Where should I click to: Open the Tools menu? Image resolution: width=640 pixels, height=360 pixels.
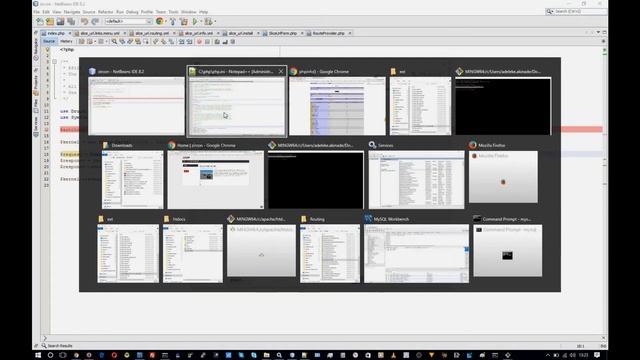coord(173,12)
